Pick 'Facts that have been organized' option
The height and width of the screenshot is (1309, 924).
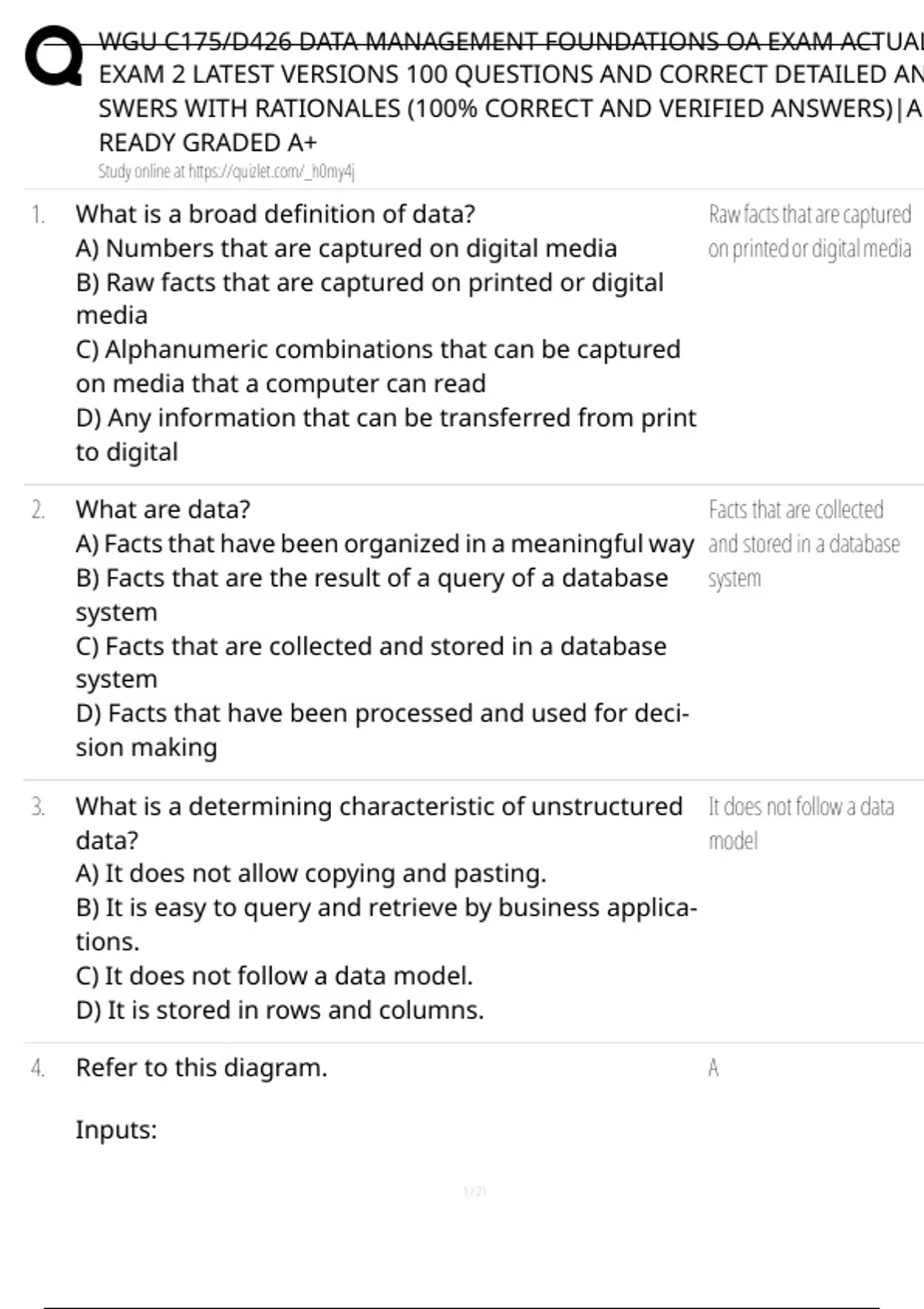(x=384, y=544)
